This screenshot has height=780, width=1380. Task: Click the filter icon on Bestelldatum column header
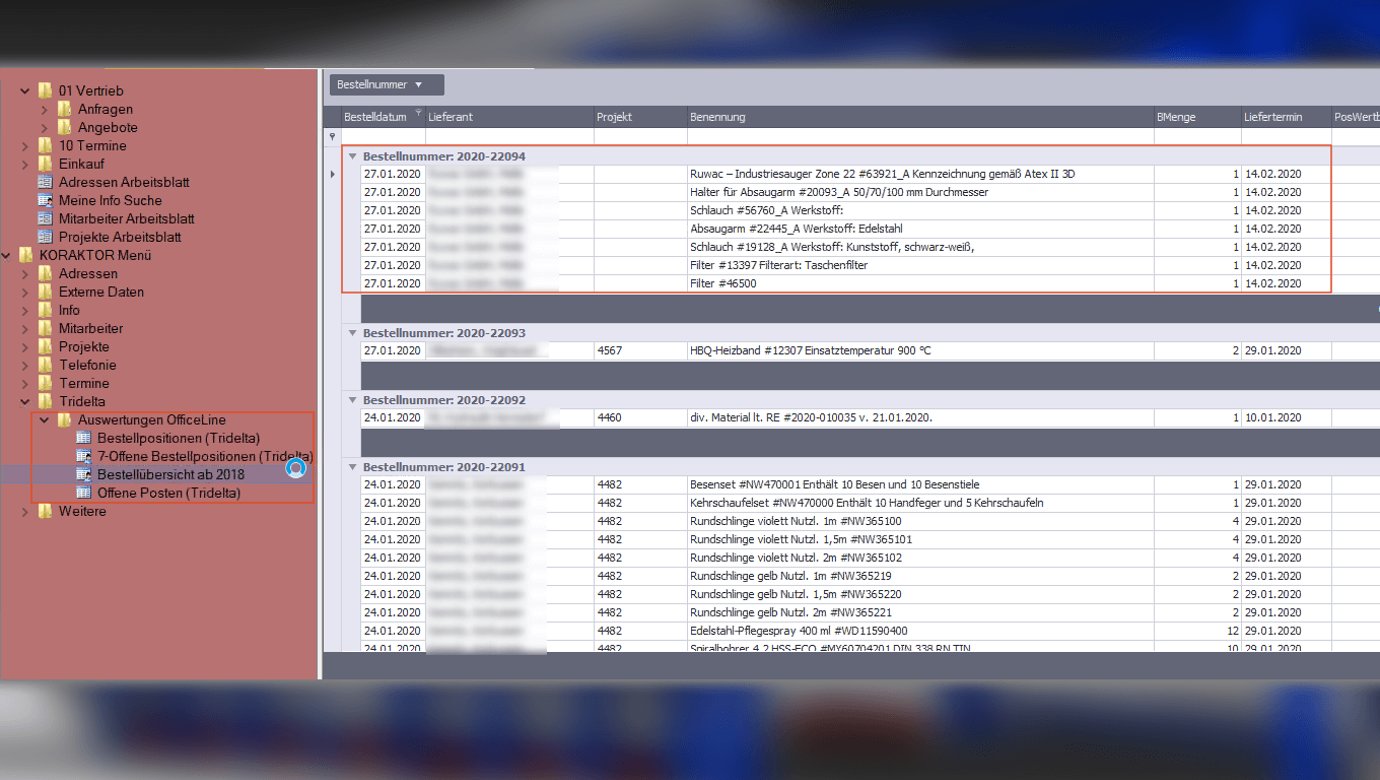[x=419, y=113]
